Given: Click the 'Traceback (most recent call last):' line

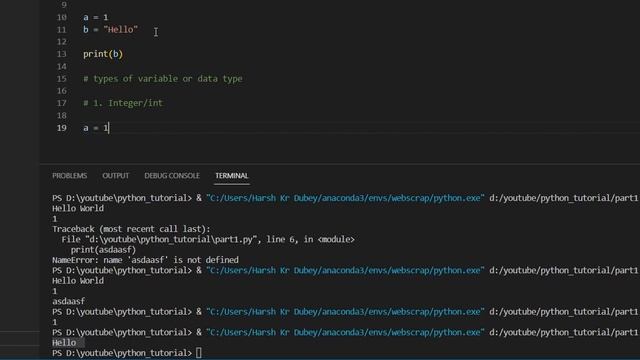Looking at the screenshot, I should coord(131,229).
